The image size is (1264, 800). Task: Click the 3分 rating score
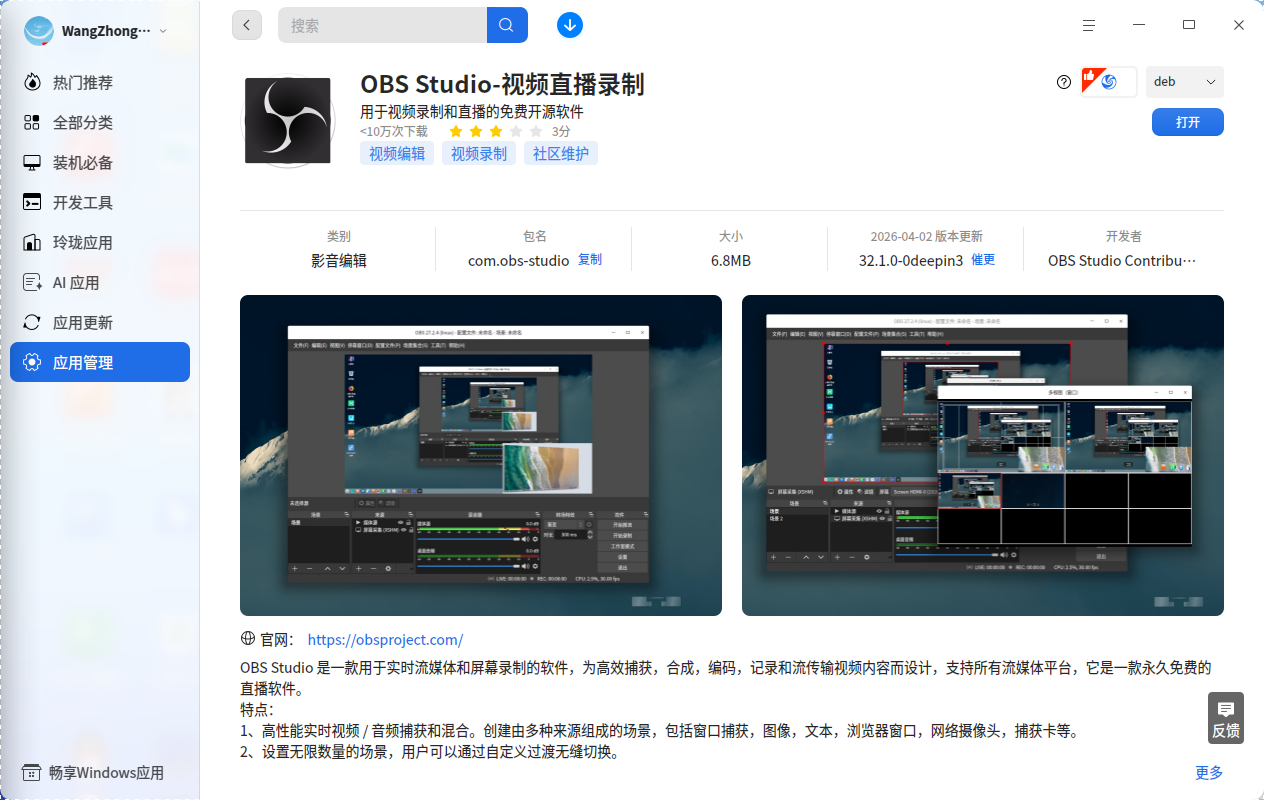[x=561, y=131]
